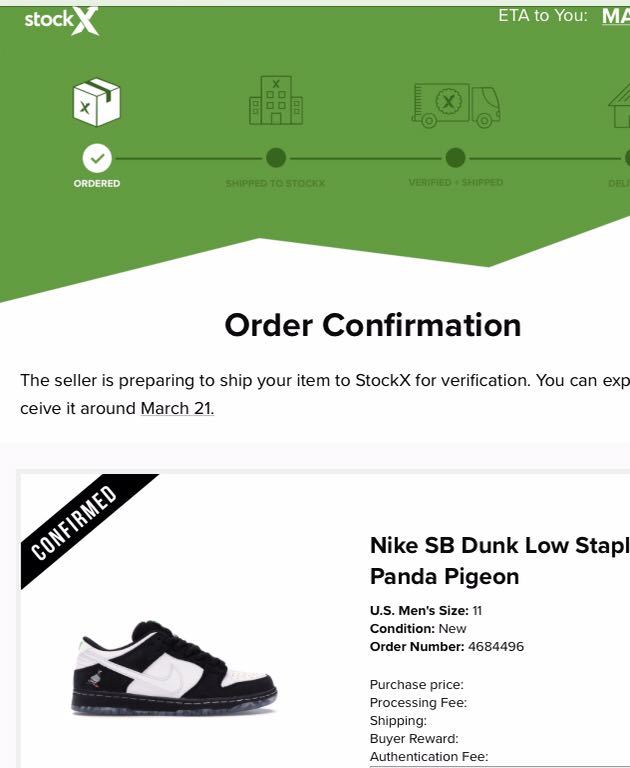
Task: Click the Nike SB Dunk Low product title
Action: [x=500, y=560]
